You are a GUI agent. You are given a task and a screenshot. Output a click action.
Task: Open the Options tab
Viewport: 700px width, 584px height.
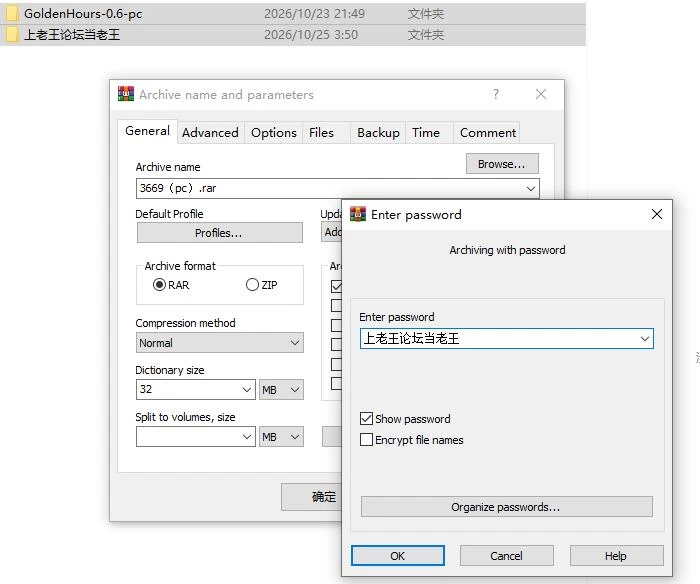(x=274, y=133)
